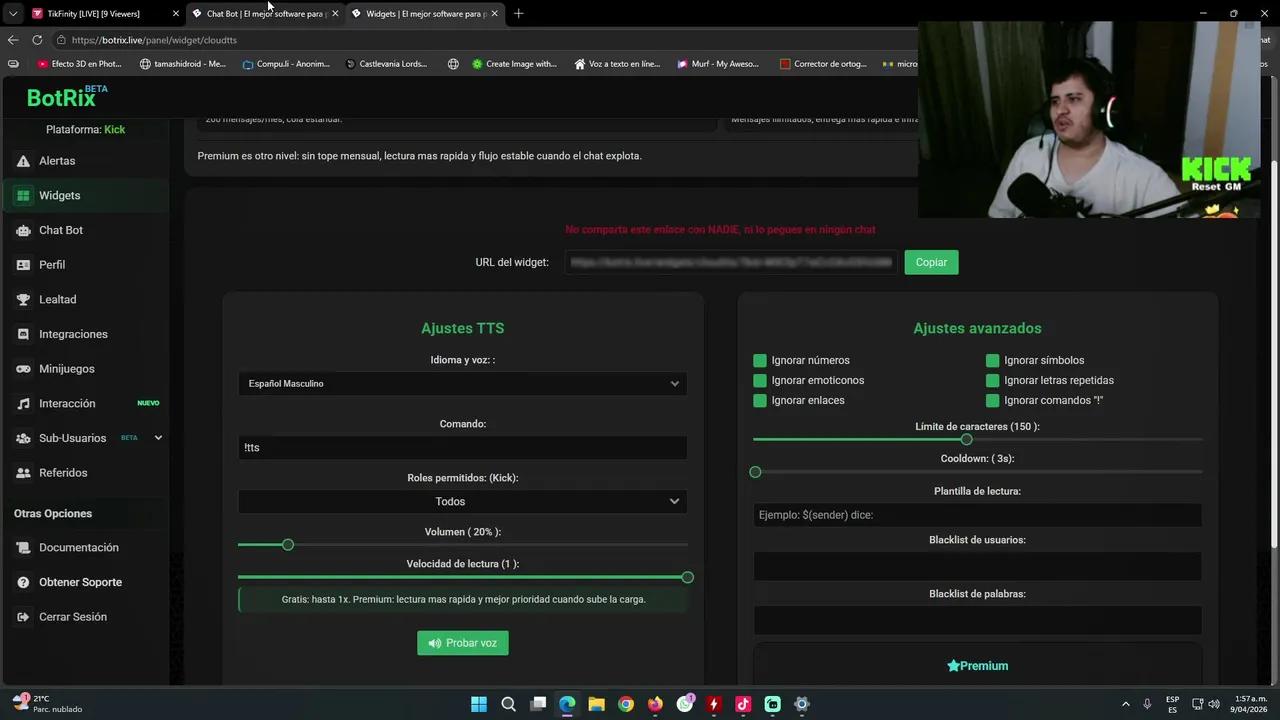The height and width of the screenshot is (720, 1280).
Task: Open File Explorer from the taskbar
Action: [x=596, y=704]
